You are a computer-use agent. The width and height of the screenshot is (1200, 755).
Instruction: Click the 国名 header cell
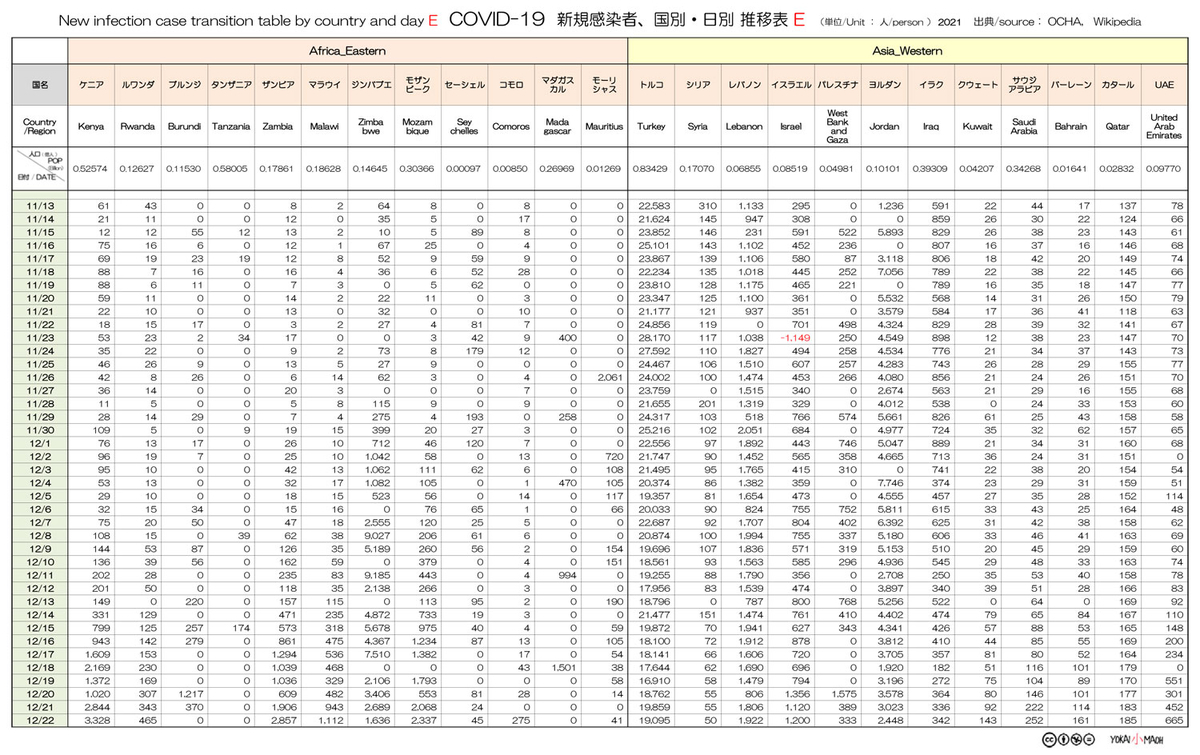(41, 85)
